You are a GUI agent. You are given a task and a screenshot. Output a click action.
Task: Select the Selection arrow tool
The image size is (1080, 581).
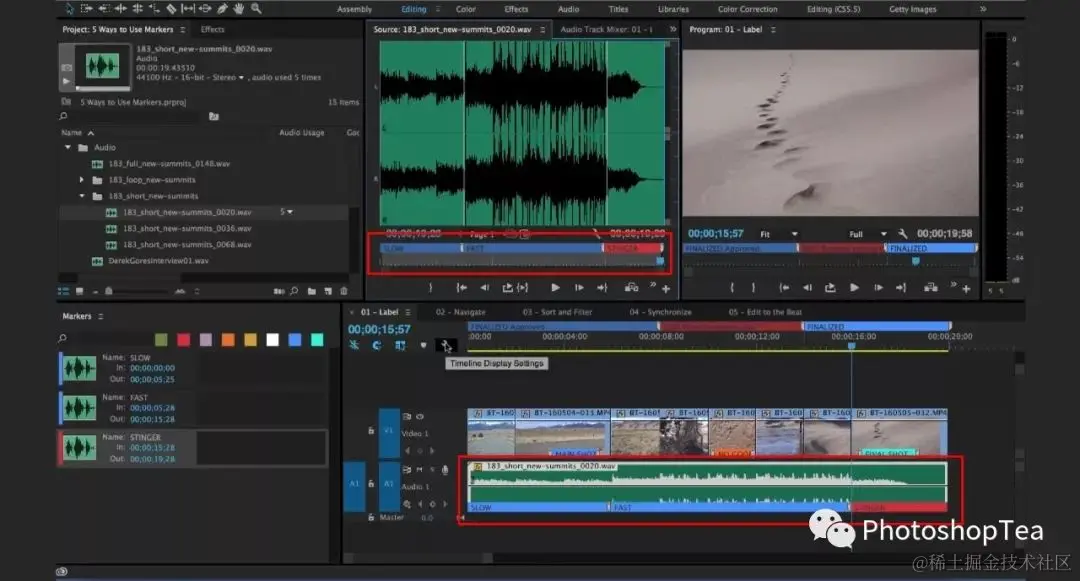(70, 9)
